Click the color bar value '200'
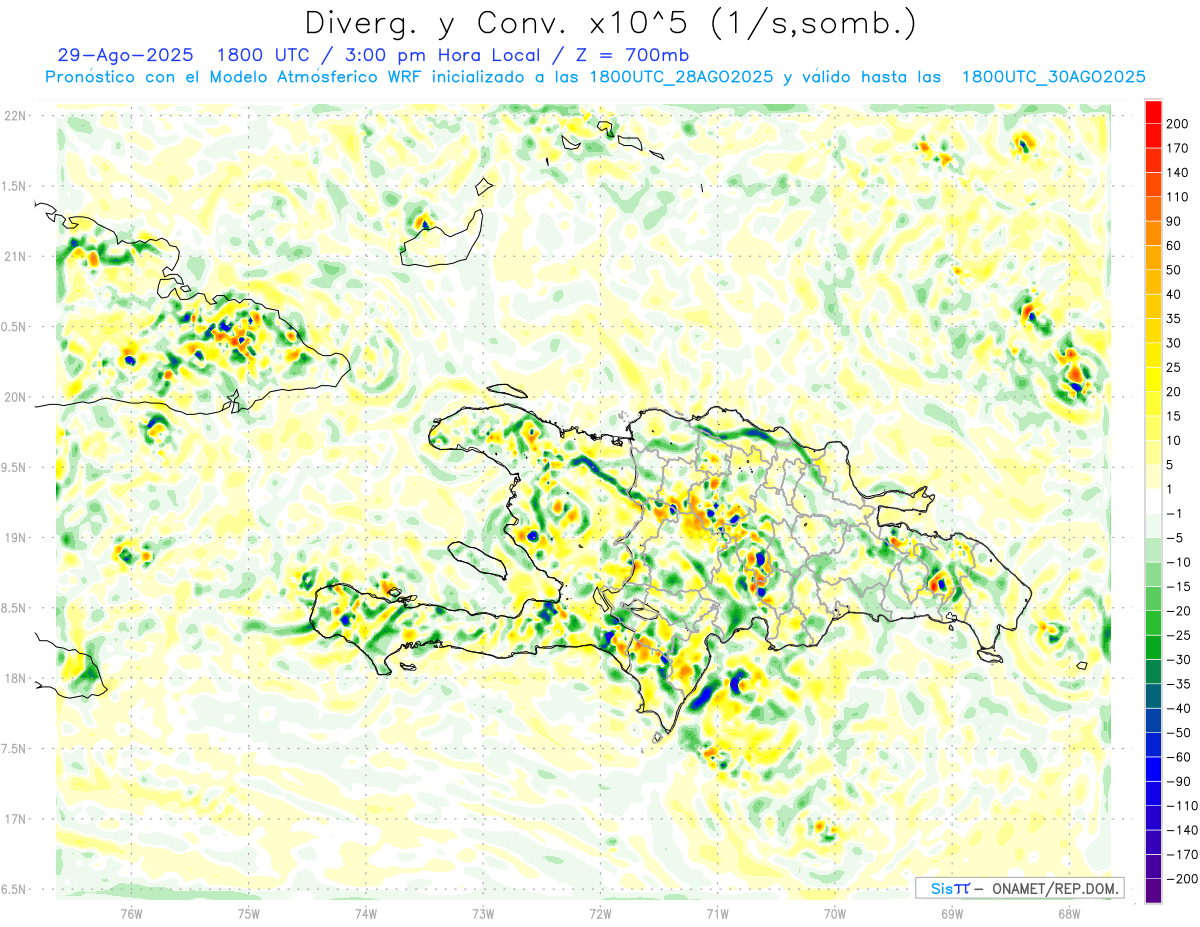The width and height of the screenshot is (1200, 927). [x=1178, y=124]
